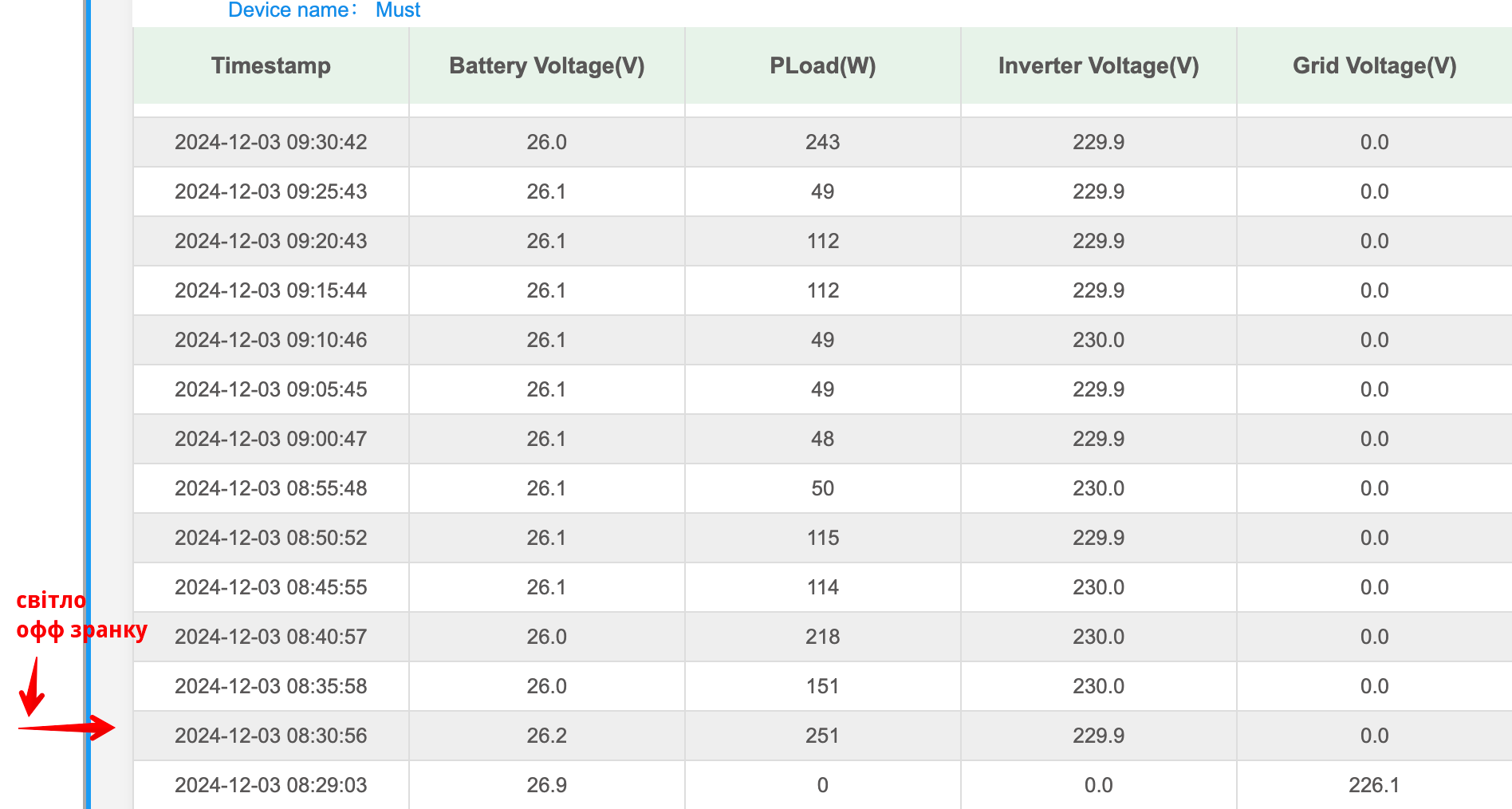Click the red 'світло офф зранку' annotation text

point(81,615)
